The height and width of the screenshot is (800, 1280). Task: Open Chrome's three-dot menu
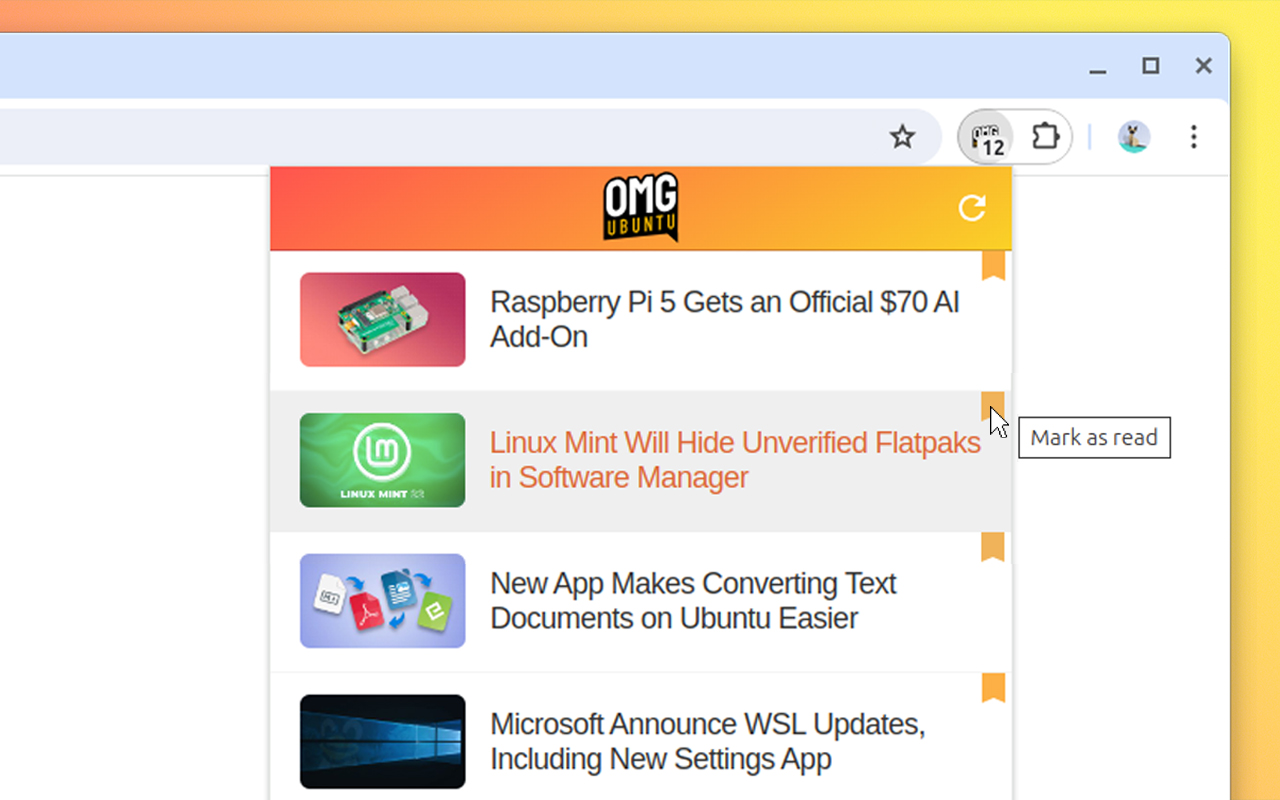point(1194,137)
